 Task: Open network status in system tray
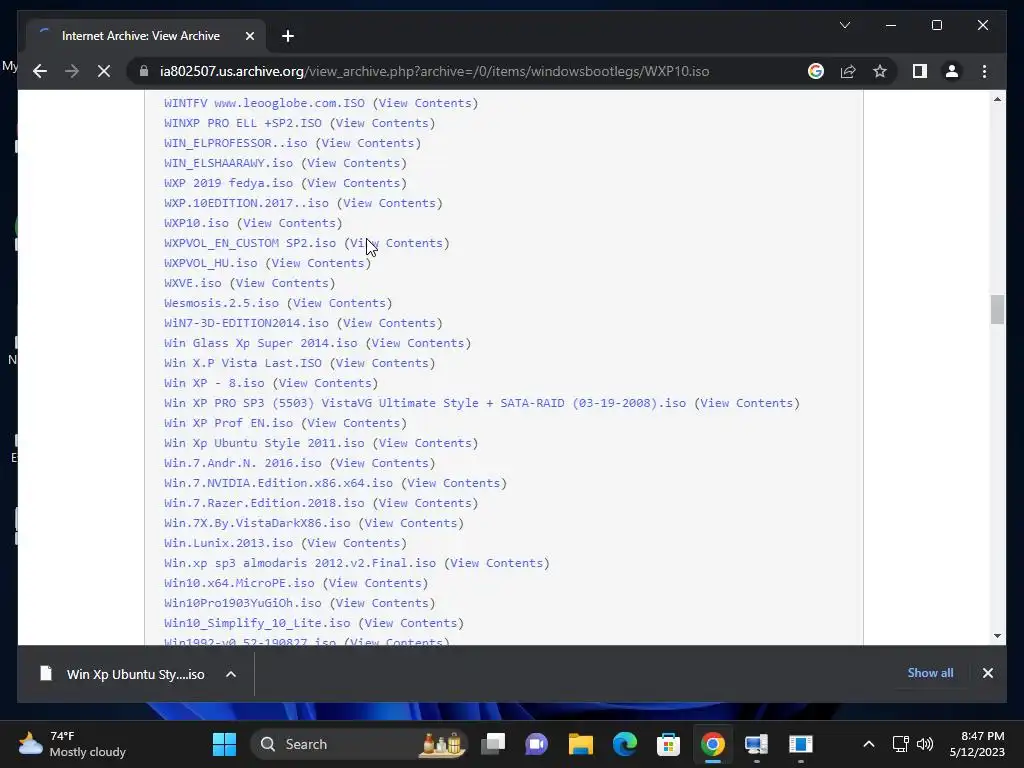tap(901, 744)
